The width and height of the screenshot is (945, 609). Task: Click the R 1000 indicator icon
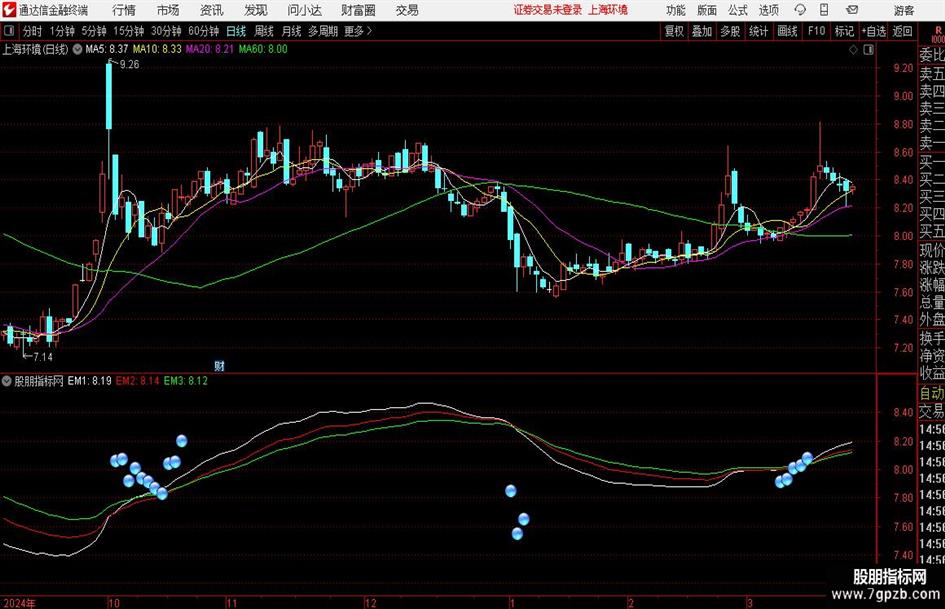point(938,34)
